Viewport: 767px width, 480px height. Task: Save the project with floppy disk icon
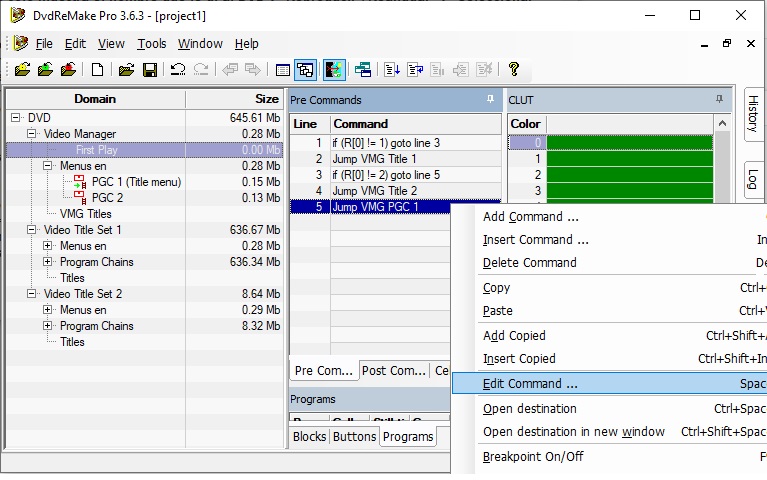click(x=150, y=69)
